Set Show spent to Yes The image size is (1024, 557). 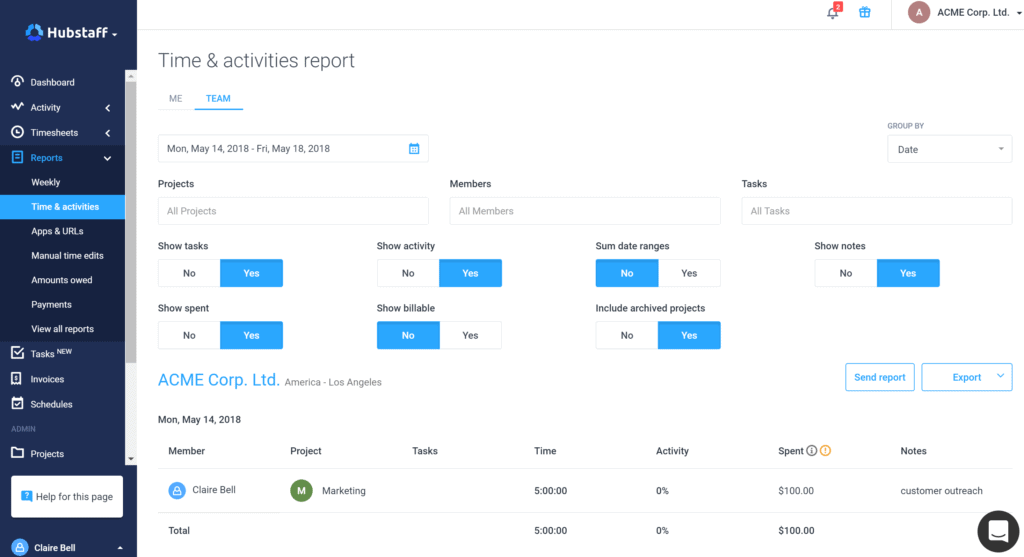251,335
